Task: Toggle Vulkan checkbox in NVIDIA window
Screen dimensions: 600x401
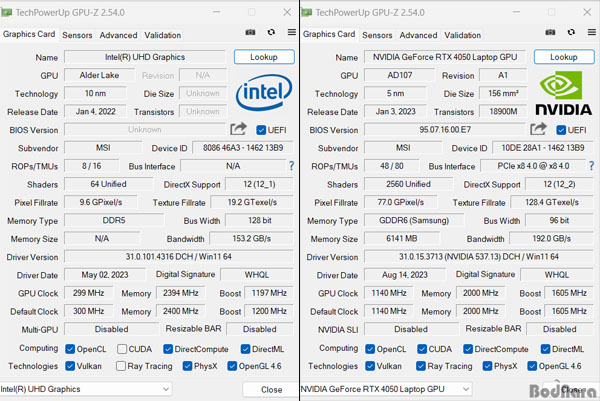Action: 370,366
